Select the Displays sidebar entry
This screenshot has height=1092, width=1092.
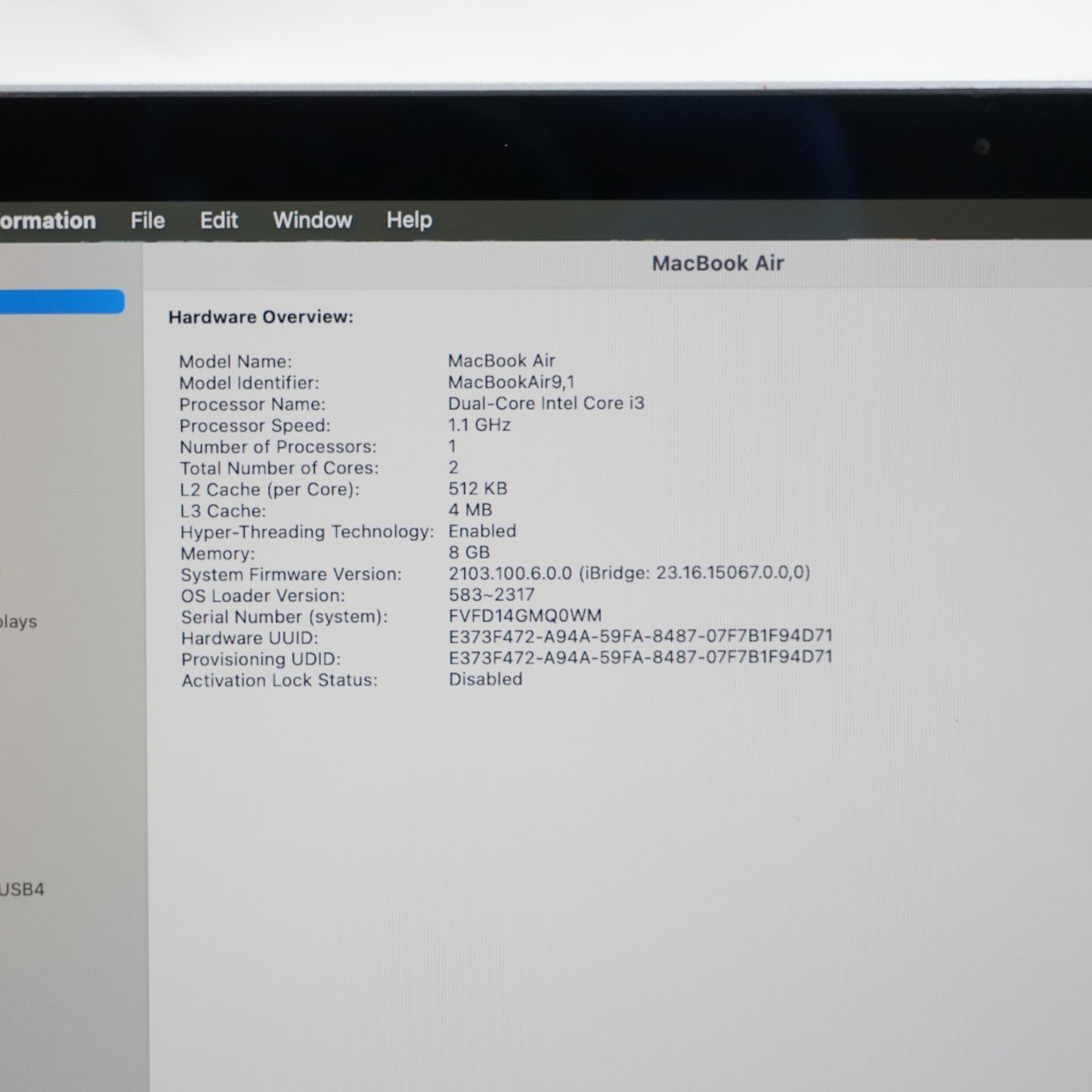coord(18,622)
